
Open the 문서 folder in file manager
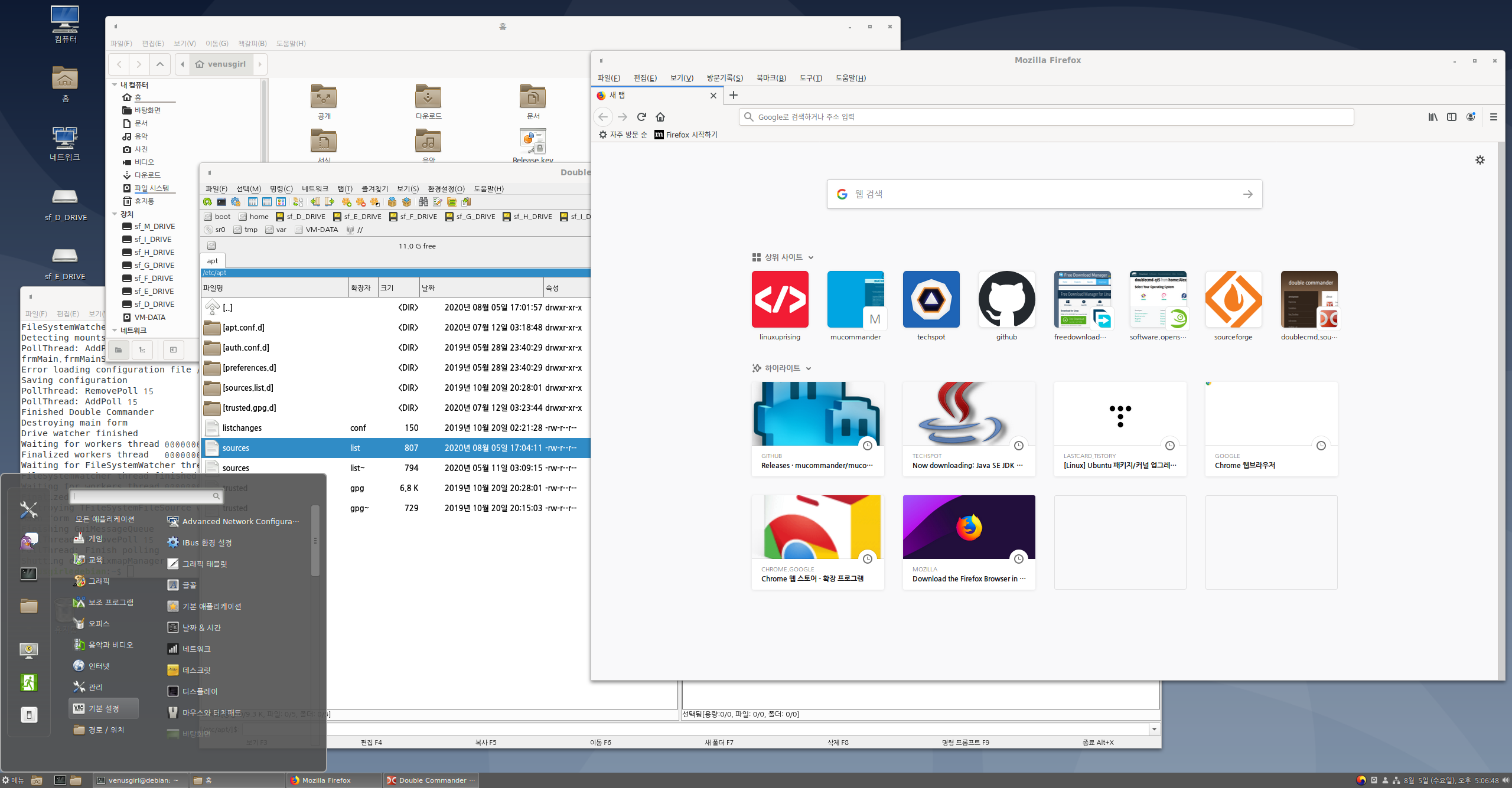(533, 102)
